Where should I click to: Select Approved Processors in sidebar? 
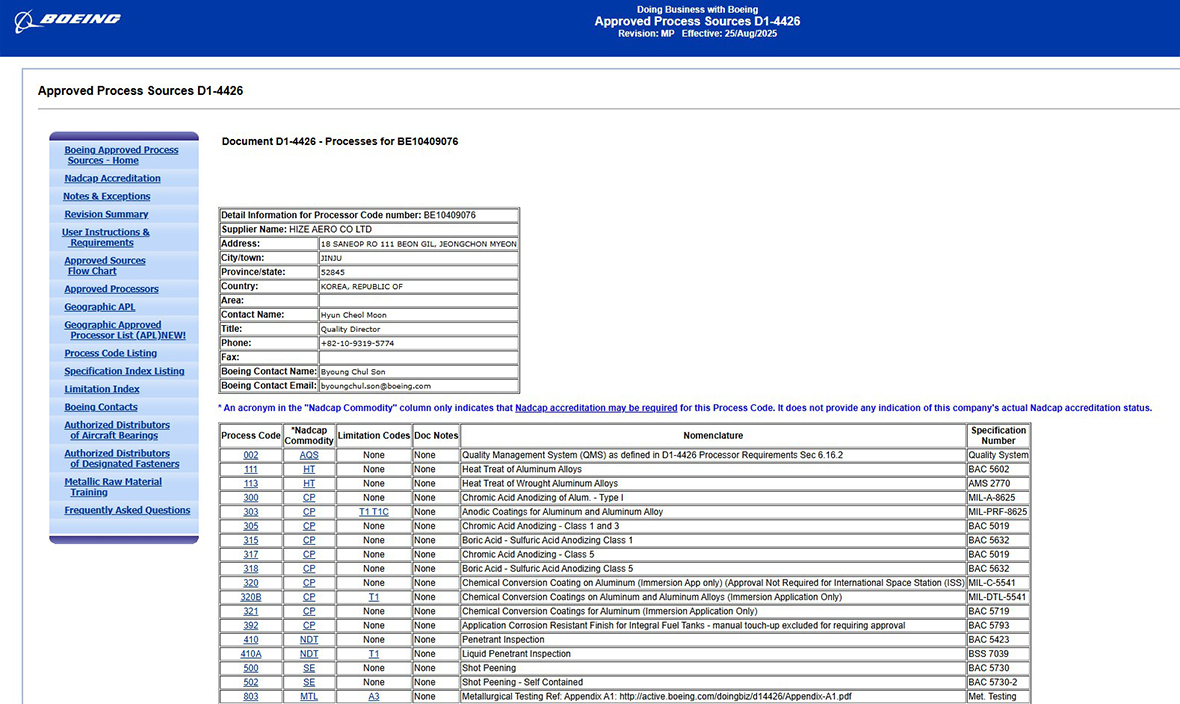click(x=111, y=289)
